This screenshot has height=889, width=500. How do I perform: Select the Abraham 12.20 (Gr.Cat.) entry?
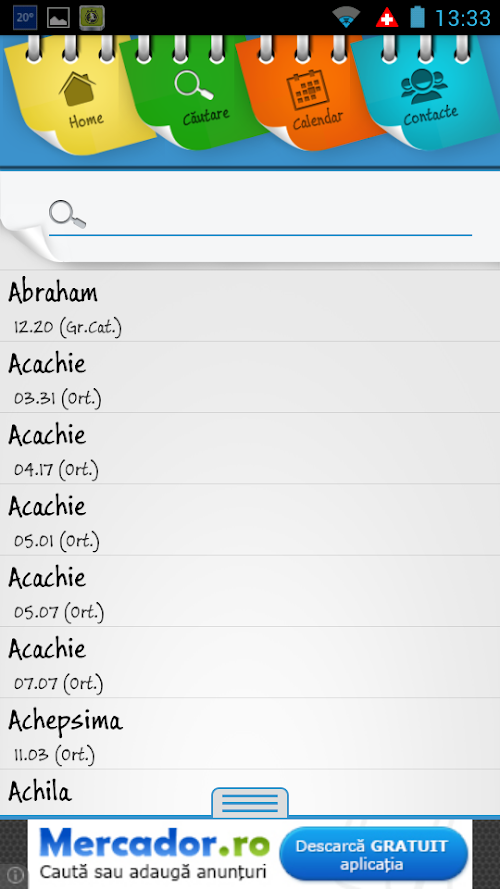pos(250,306)
